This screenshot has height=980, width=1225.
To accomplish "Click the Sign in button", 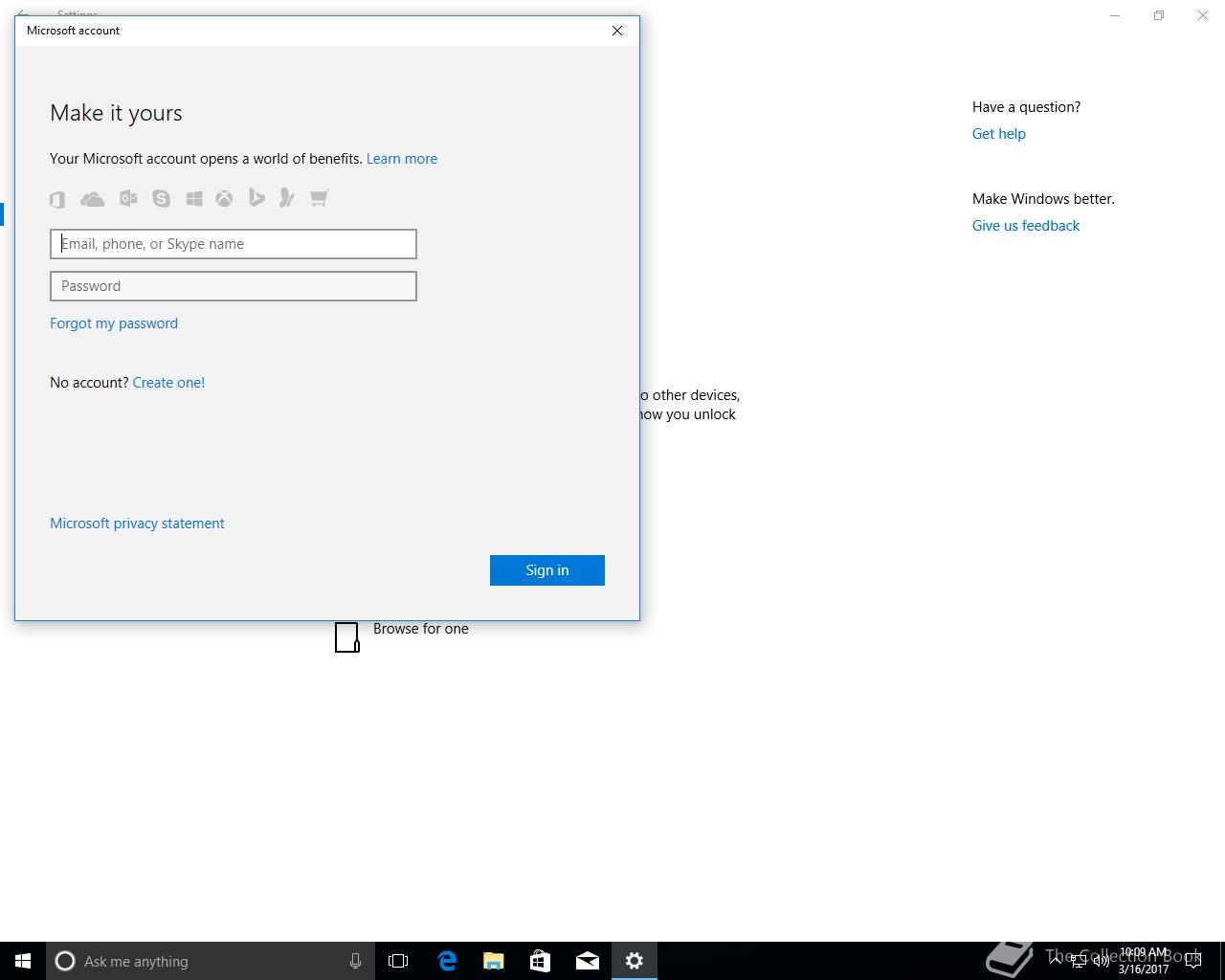I will pos(547,570).
